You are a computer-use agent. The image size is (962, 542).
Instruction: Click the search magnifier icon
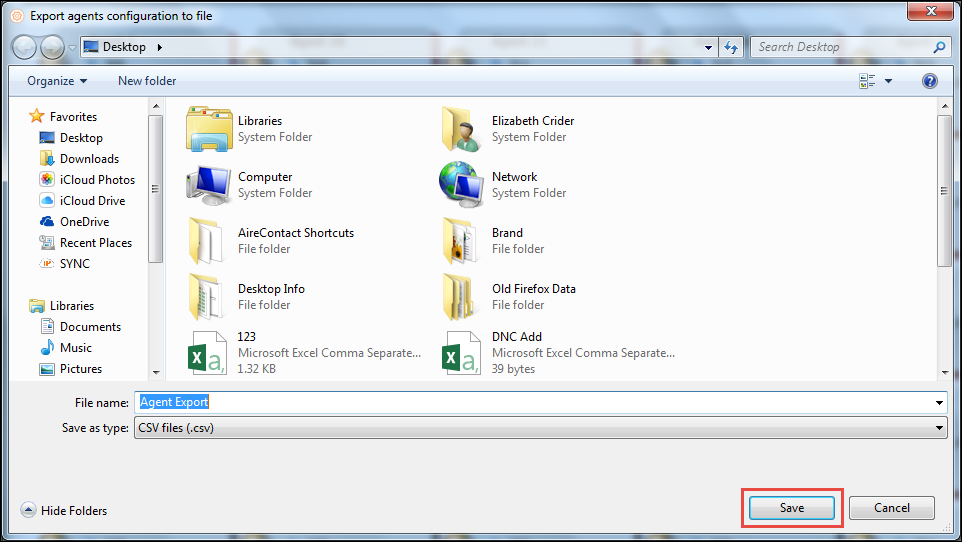point(939,47)
